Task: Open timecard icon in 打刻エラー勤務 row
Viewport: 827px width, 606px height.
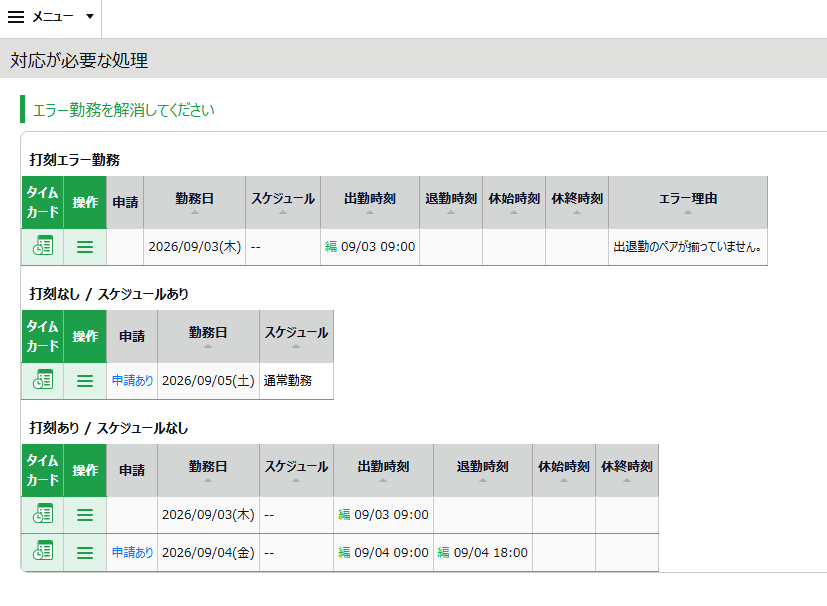Action: (x=43, y=246)
